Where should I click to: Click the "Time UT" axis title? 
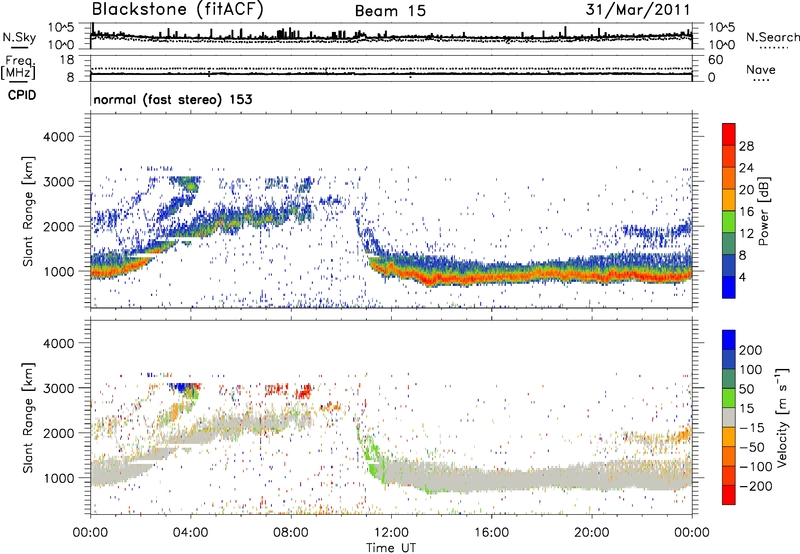coord(391,548)
